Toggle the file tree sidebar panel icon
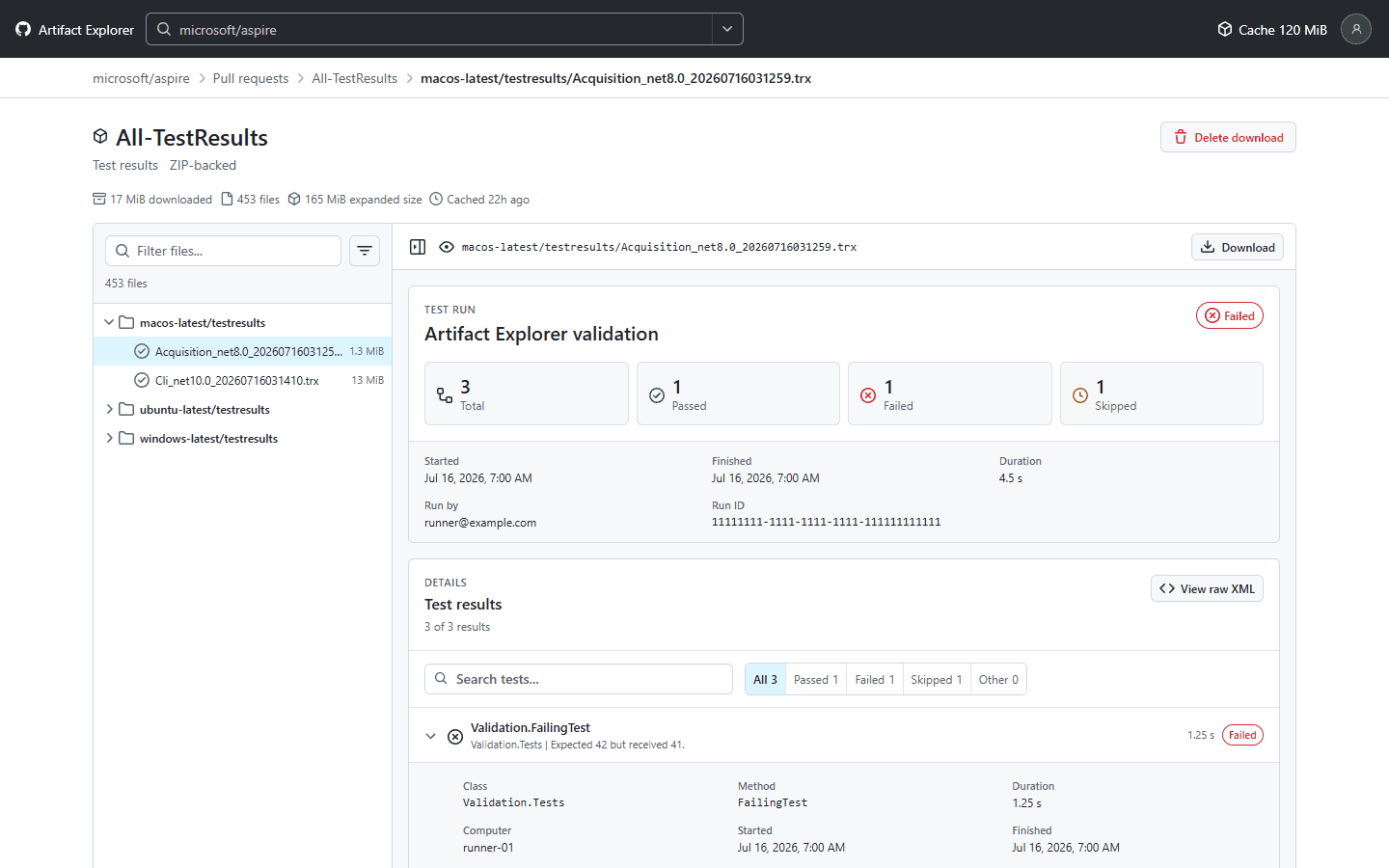Image resolution: width=1389 pixels, height=868 pixels. [x=418, y=247]
